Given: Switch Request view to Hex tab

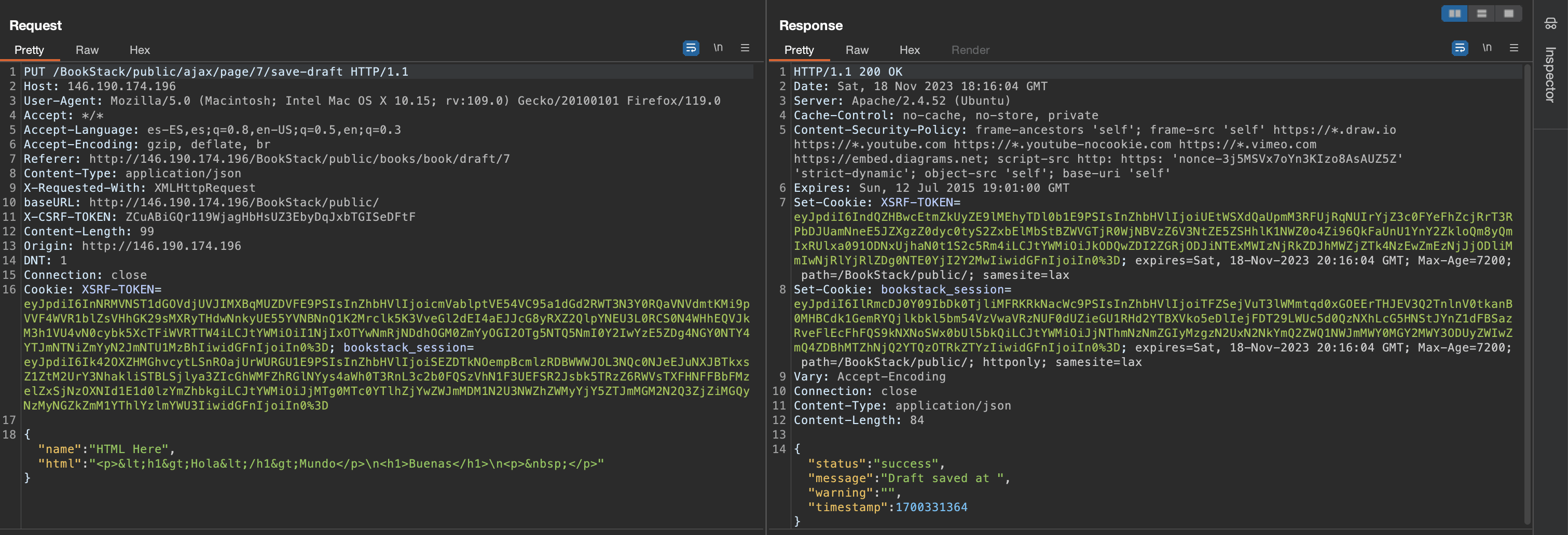Looking at the screenshot, I should pos(140,50).
